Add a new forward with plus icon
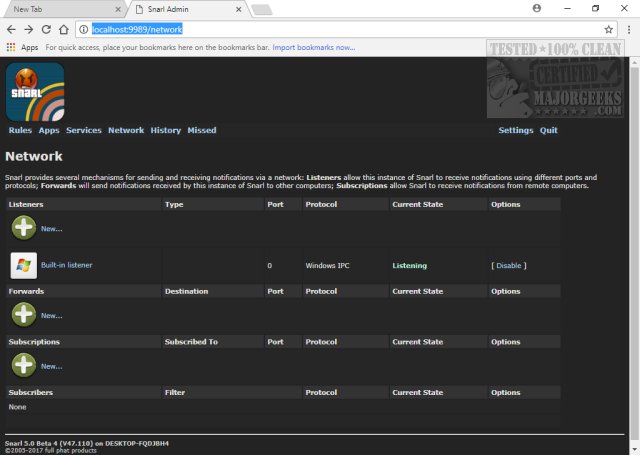This screenshot has height=455, width=640. [x=24, y=315]
